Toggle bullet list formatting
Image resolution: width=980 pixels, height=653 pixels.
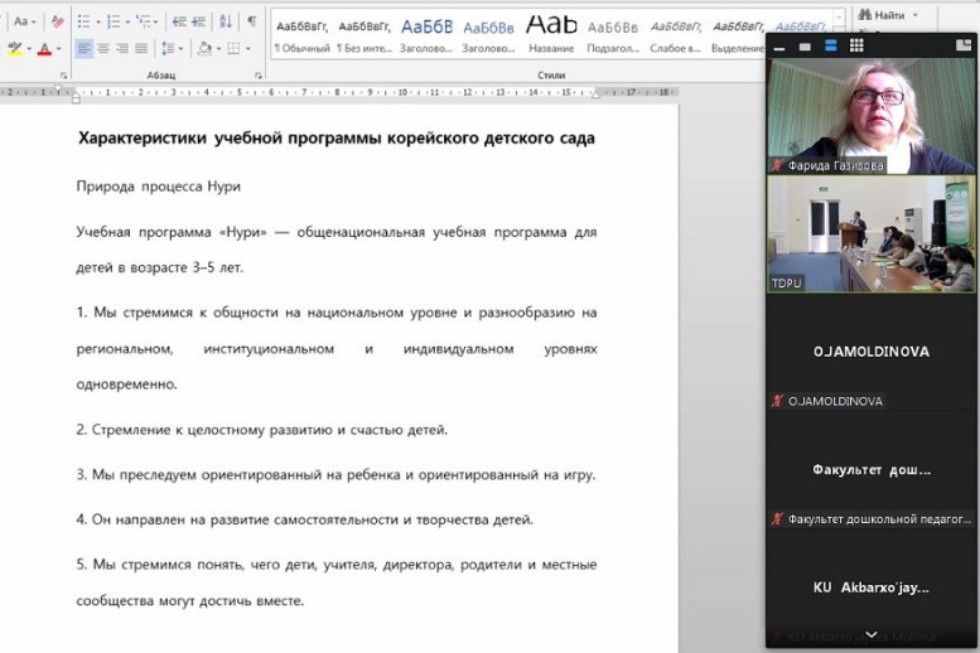point(86,21)
